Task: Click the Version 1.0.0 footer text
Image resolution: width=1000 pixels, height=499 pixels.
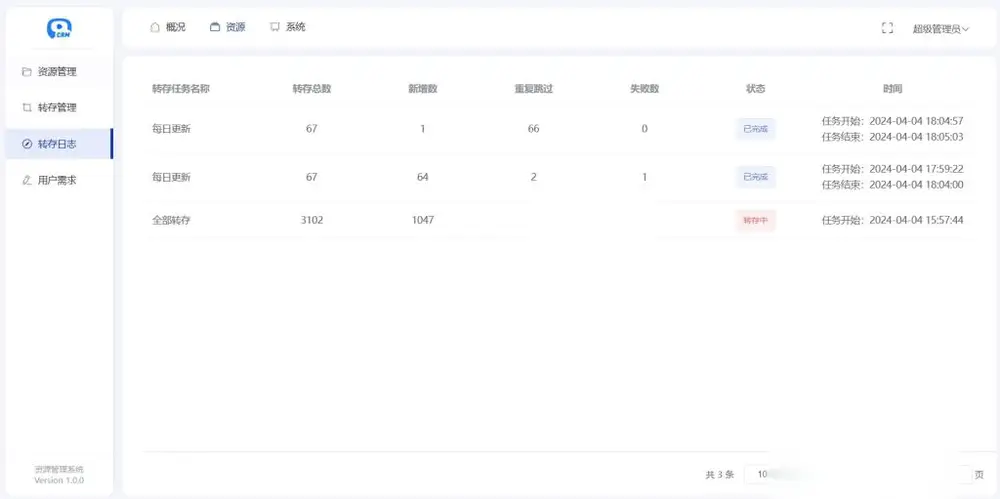Action: [59, 480]
